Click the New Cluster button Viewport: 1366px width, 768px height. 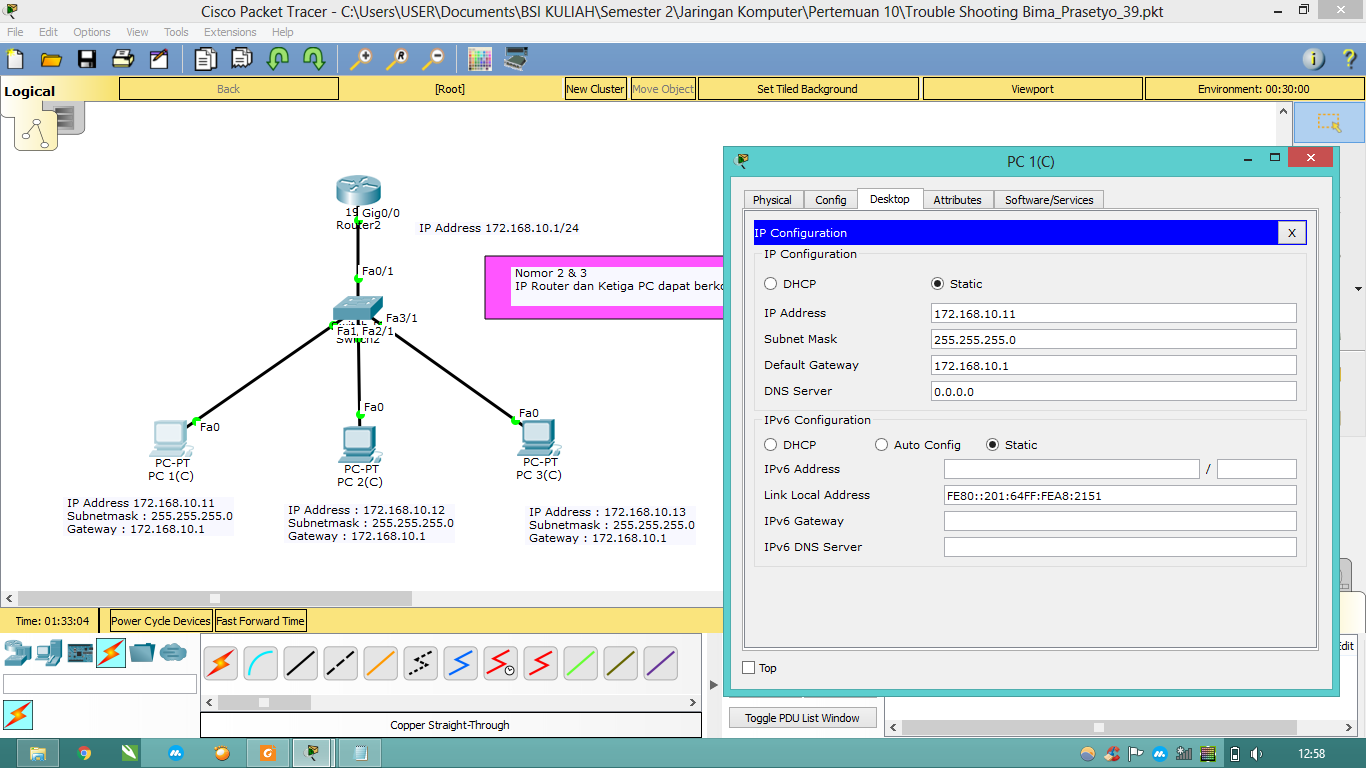pyautogui.click(x=595, y=89)
